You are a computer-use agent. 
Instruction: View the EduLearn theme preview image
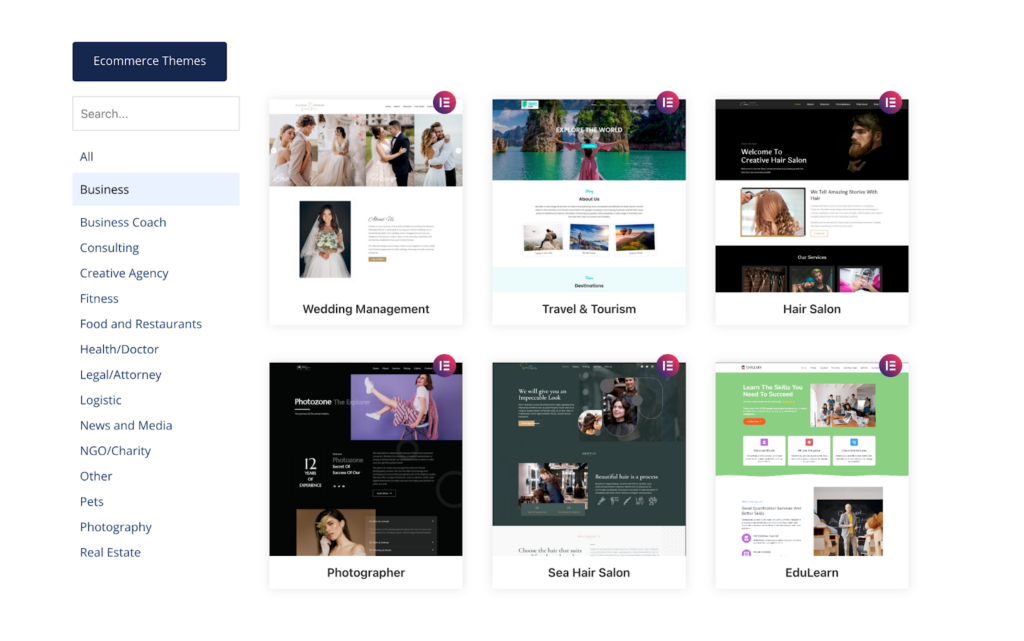[812, 459]
